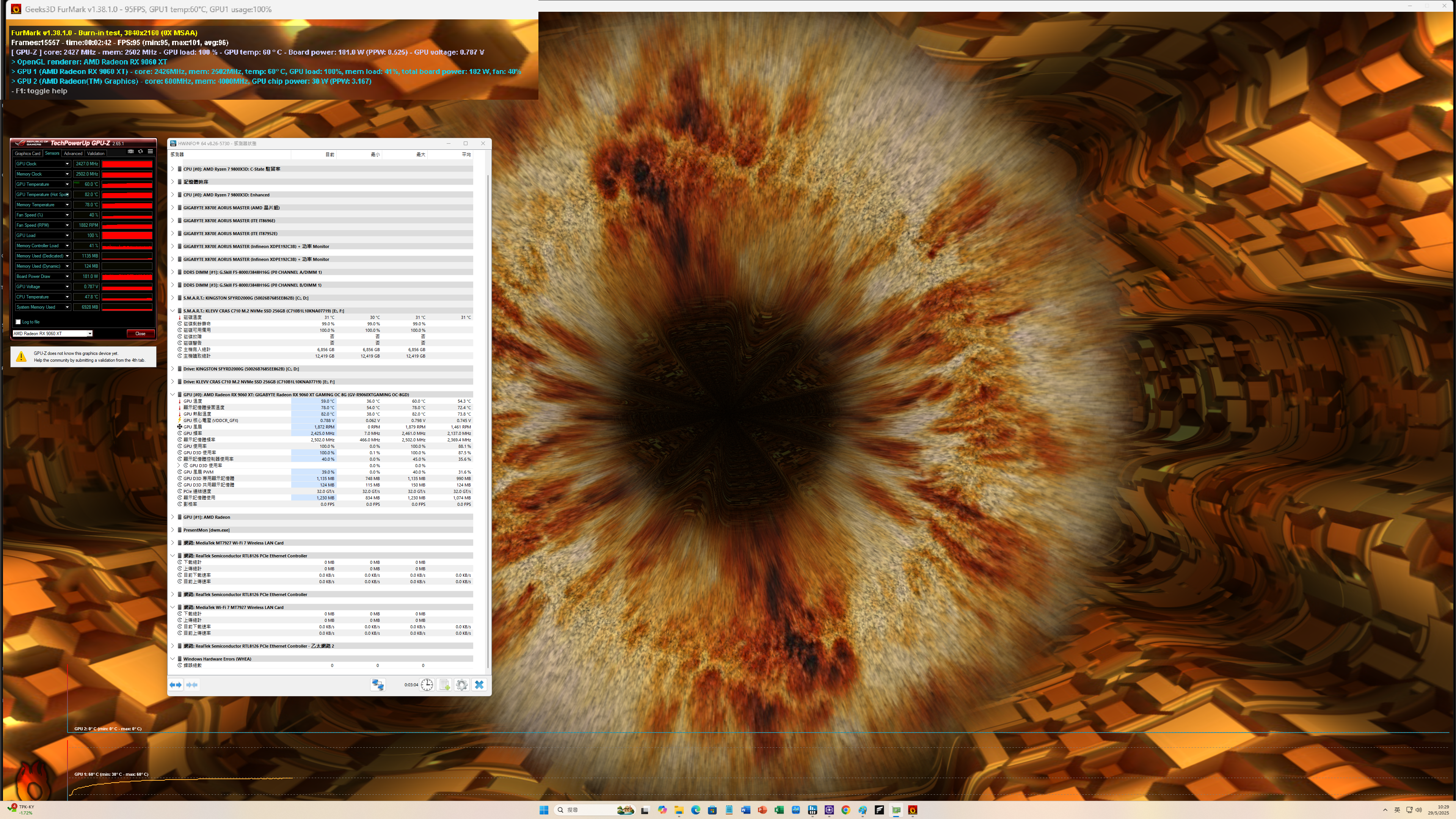Expand PresentMon [dwm.exe] group
This screenshot has width=1456, height=819.
173,530
